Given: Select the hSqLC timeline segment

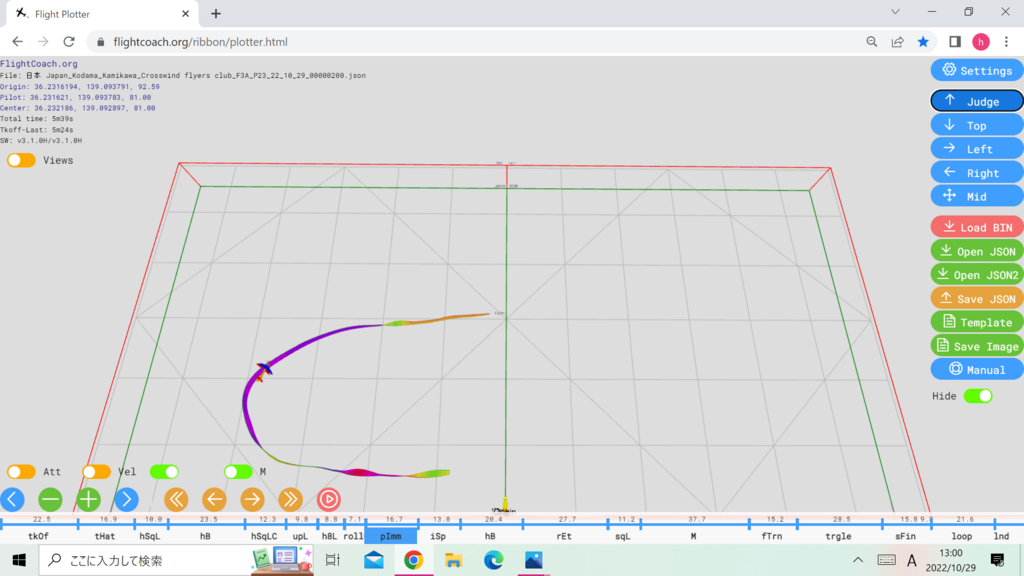Looking at the screenshot, I should [x=264, y=536].
